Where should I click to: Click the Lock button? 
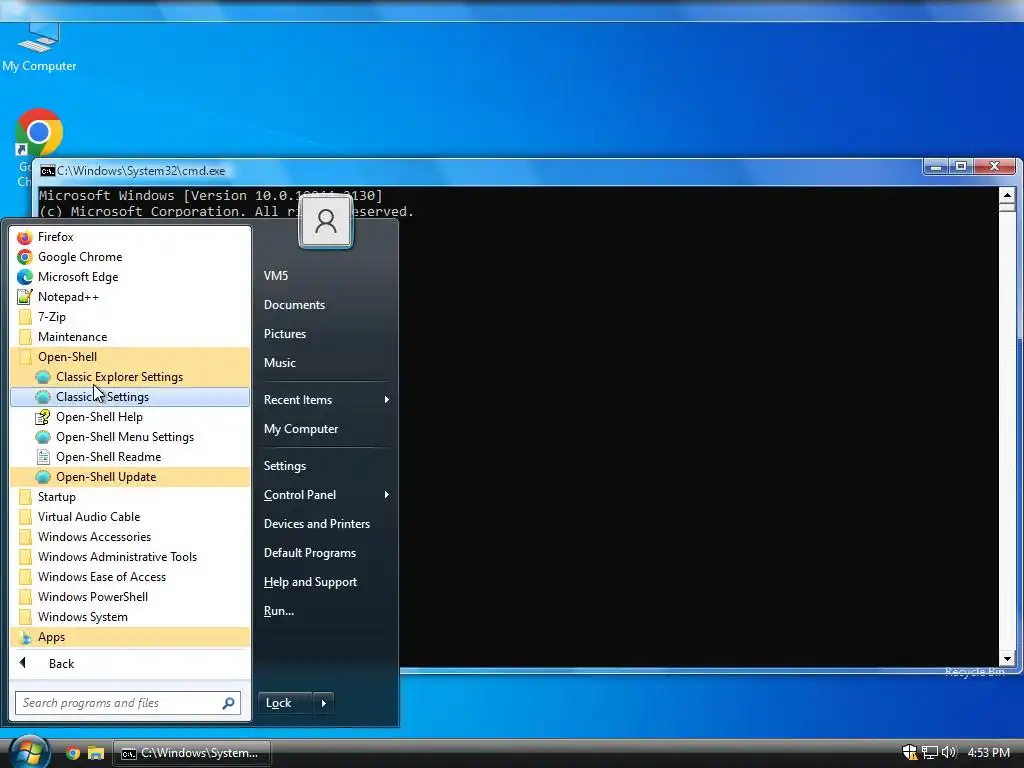click(x=285, y=703)
